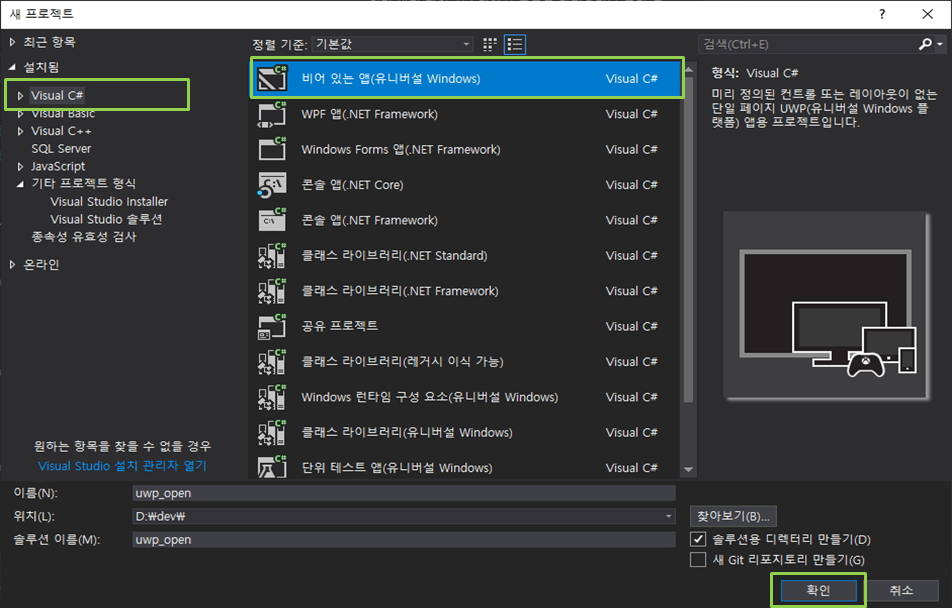Click the 클래스 라이브러리(.NET Standard) icon
The height and width of the screenshot is (608, 952).
click(x=272, y=255)
